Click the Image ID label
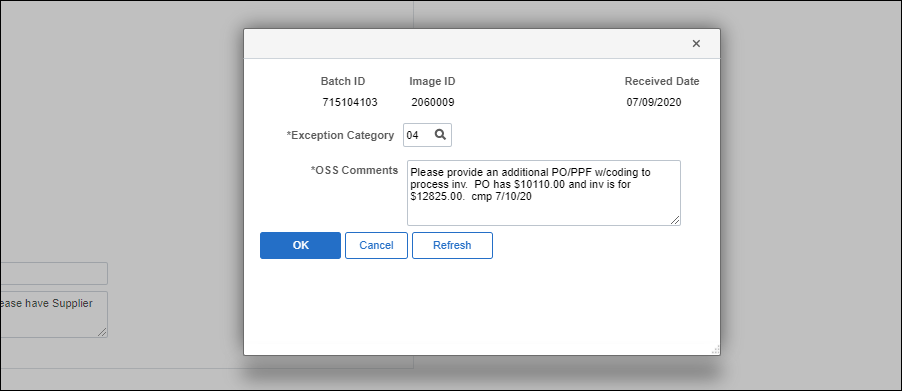 (x=432, y=82)
